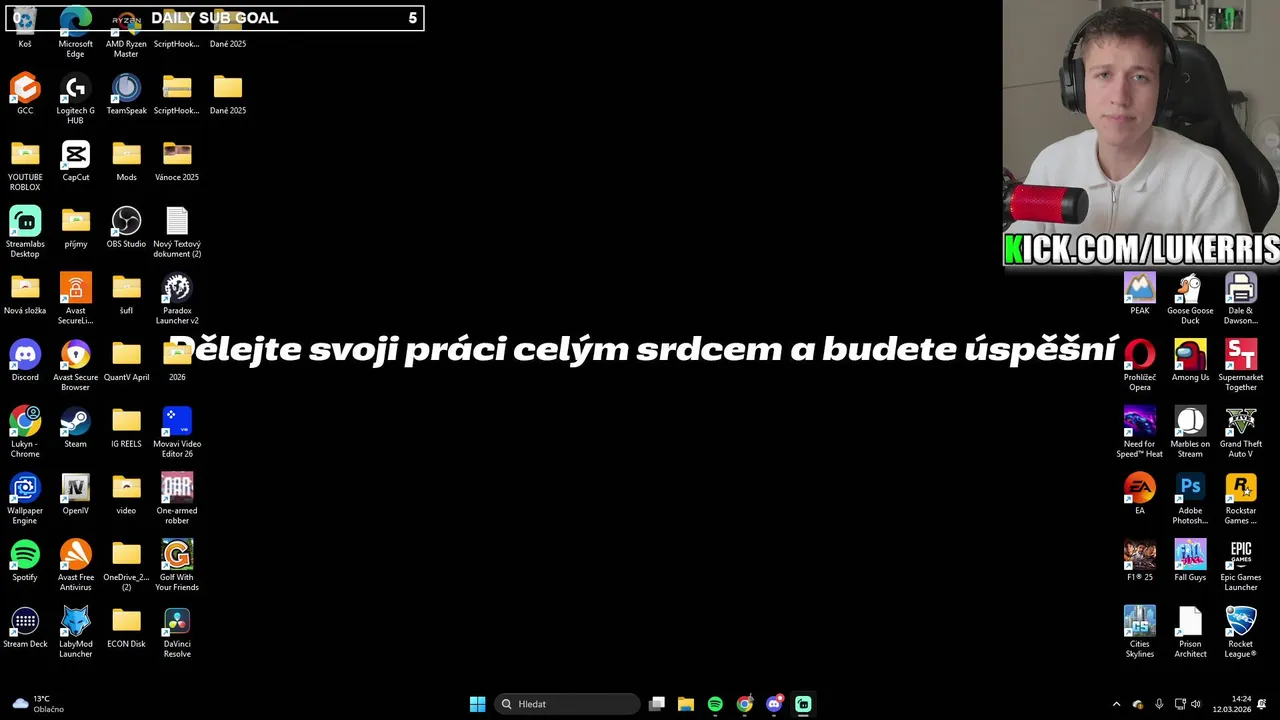The width and height of the screenshot is (1280, 720).
Task: Show hidden system tray icons
Action: 1116,704
